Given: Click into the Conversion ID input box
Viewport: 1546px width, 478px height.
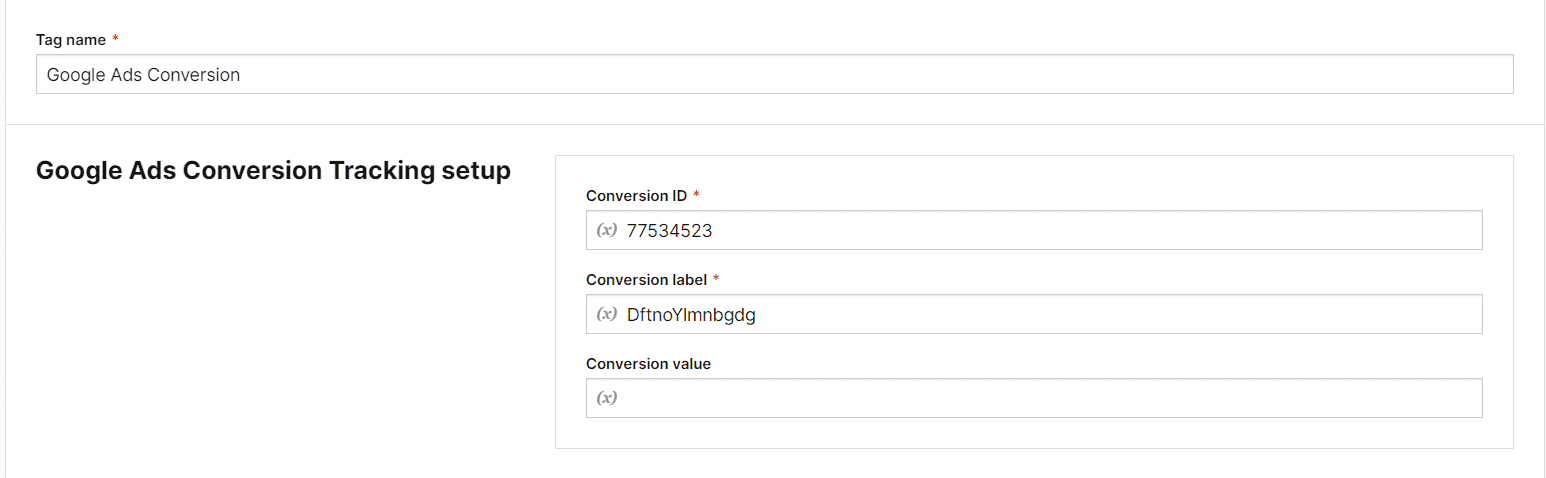Looking at the screenshot, I should 1034,230.
